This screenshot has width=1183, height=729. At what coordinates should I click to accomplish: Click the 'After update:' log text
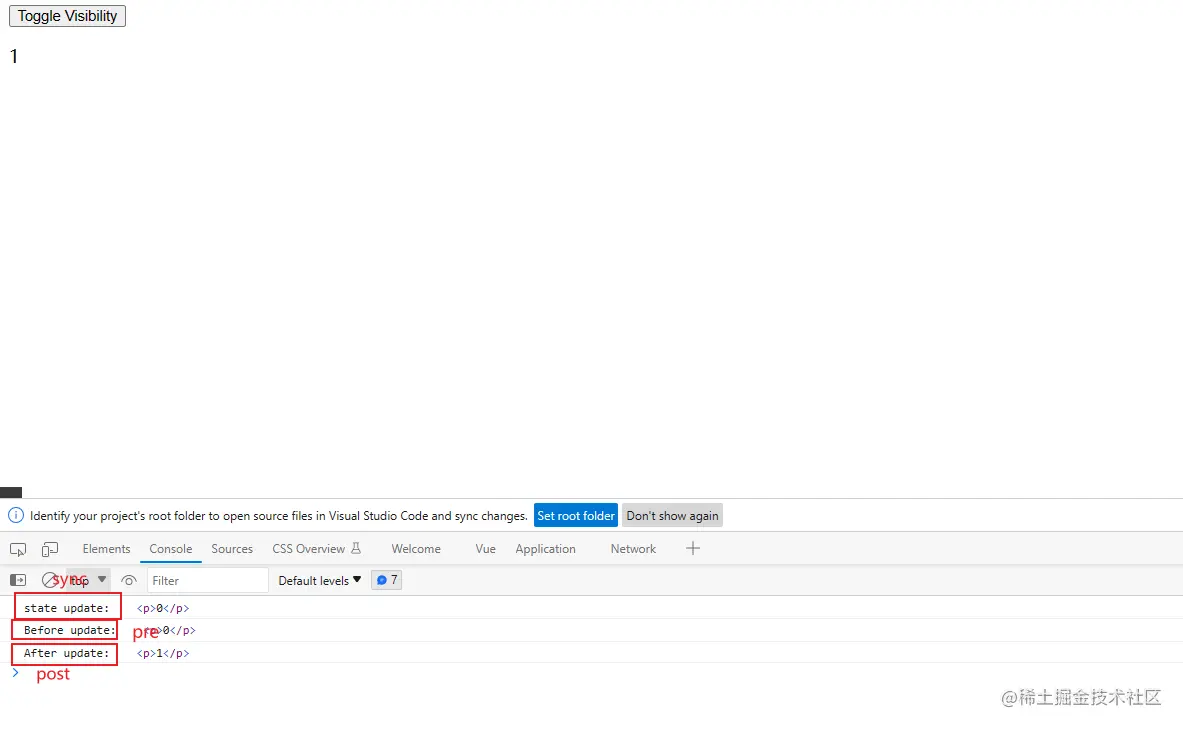coord(66,653)
